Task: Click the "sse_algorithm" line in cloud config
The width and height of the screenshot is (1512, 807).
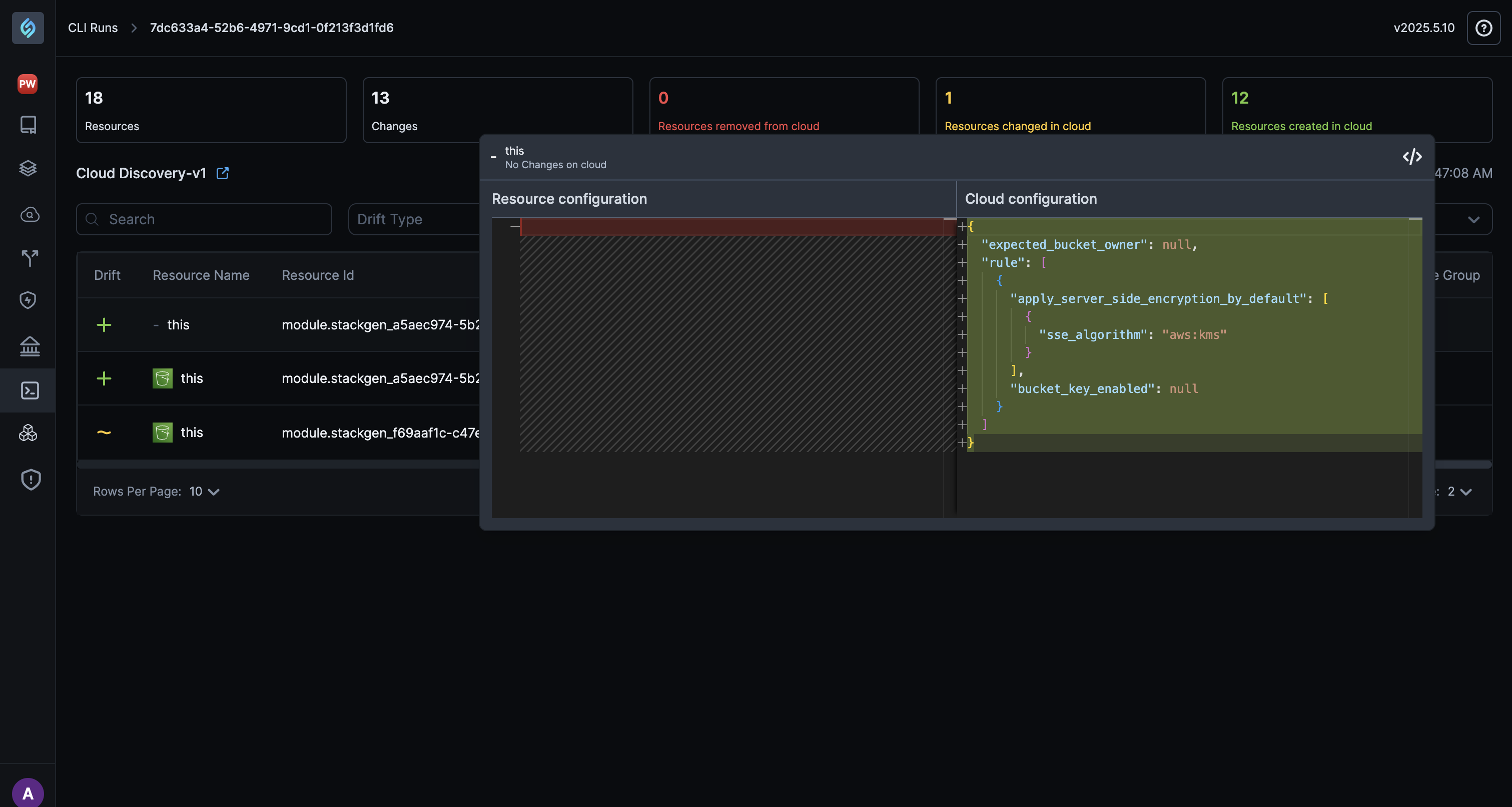Action: pyautogui.click(x=1133, y=335)
